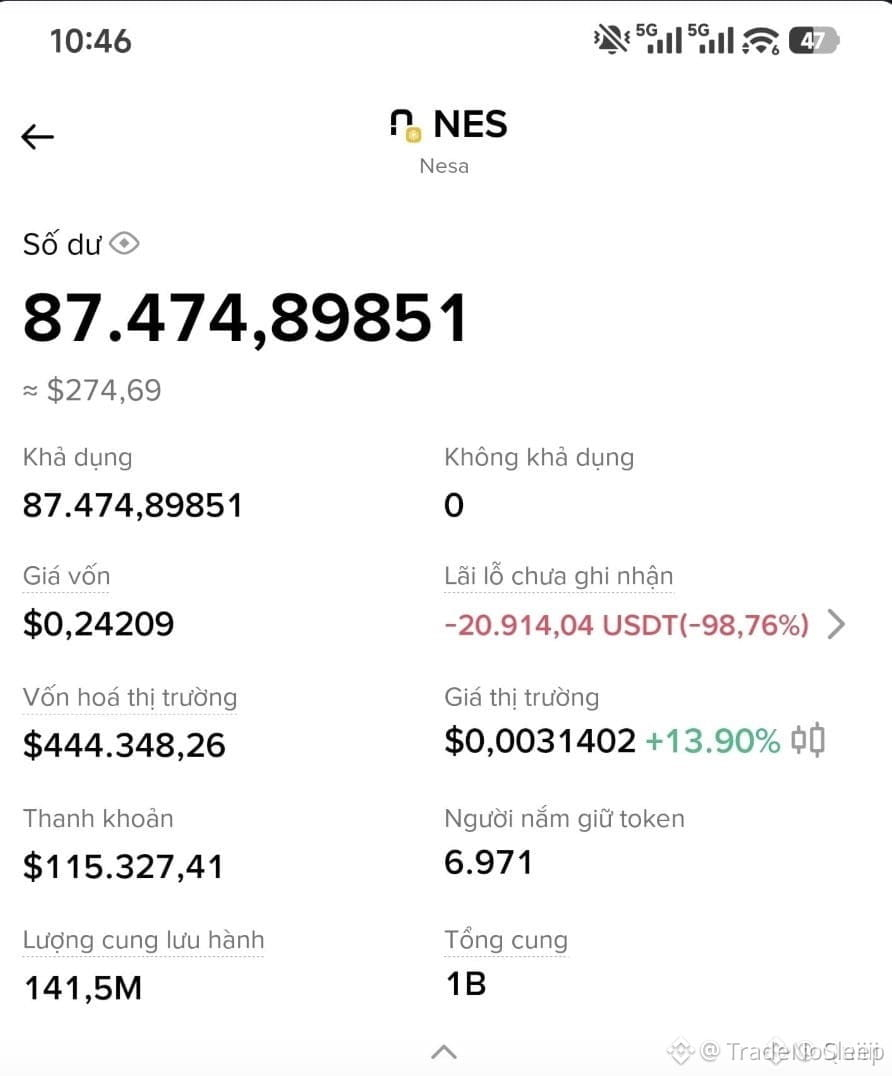Tap the NES token logo
Viewport: 892px width, 1076px height.
pyautogui.click(x=405, y=126)
